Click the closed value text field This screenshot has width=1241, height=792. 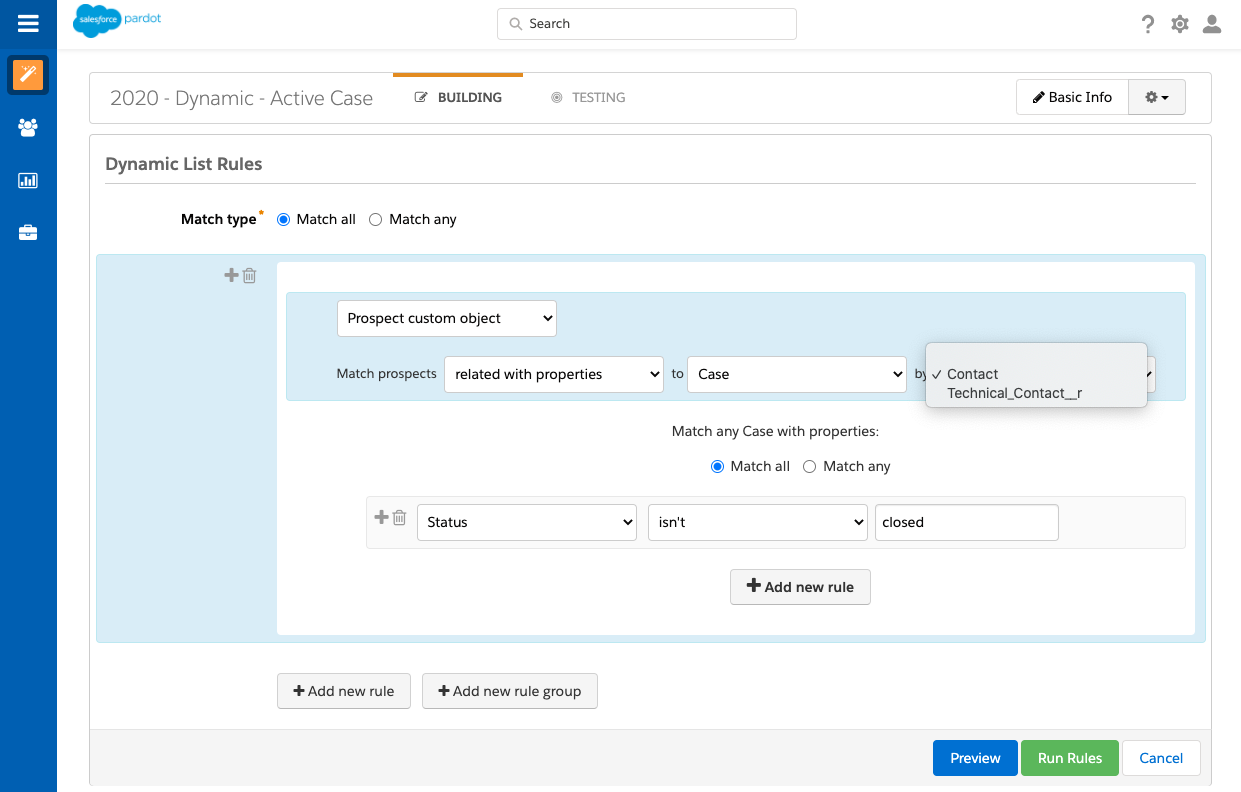coord(966,523)
